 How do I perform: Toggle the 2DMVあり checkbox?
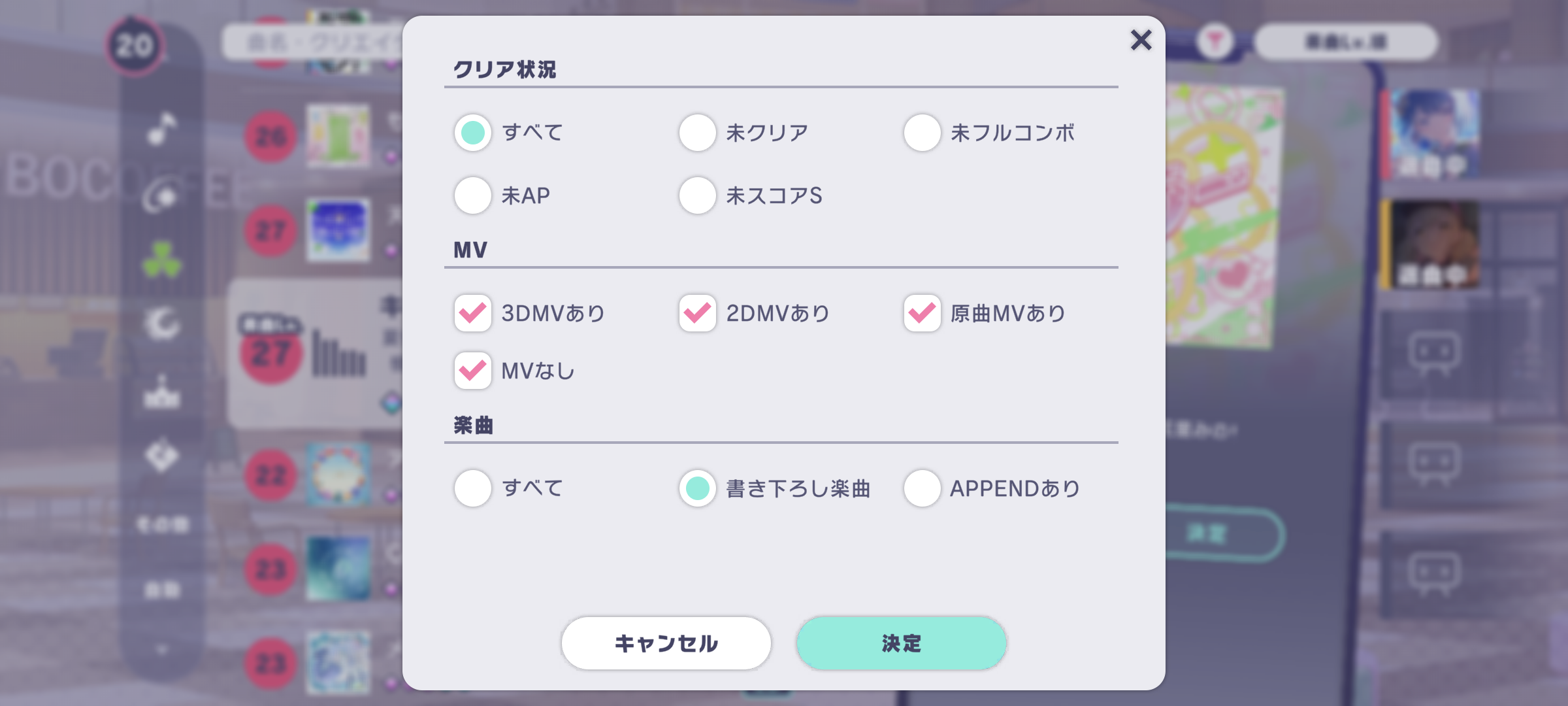(x=698, y=313)
